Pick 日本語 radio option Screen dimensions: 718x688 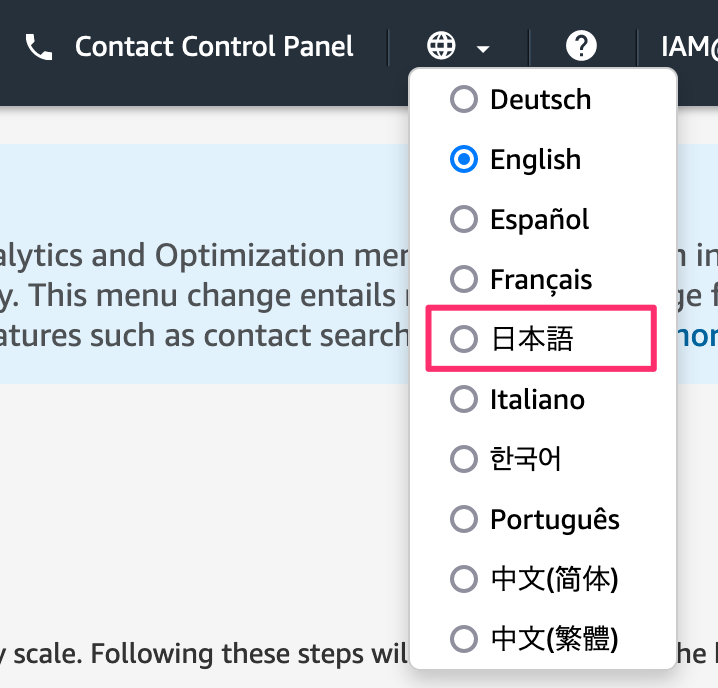tap(464, 340)
